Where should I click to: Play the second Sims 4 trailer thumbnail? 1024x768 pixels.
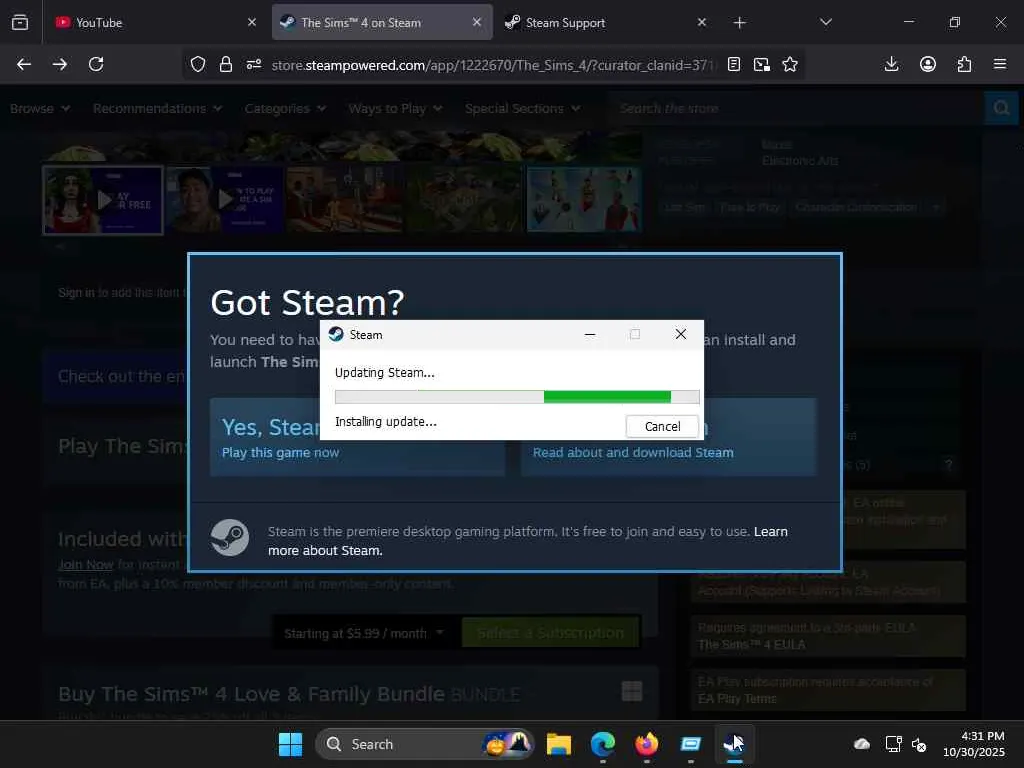225,200
